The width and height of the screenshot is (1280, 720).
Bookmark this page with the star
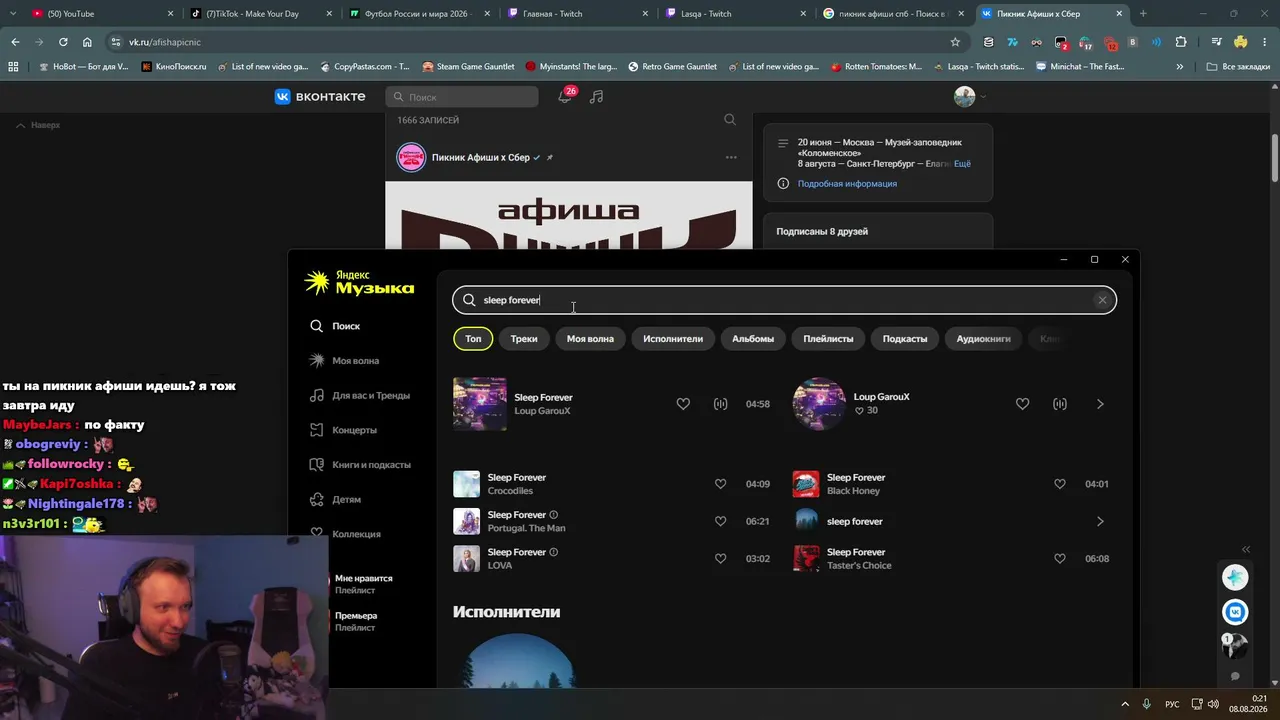[955, 42]
